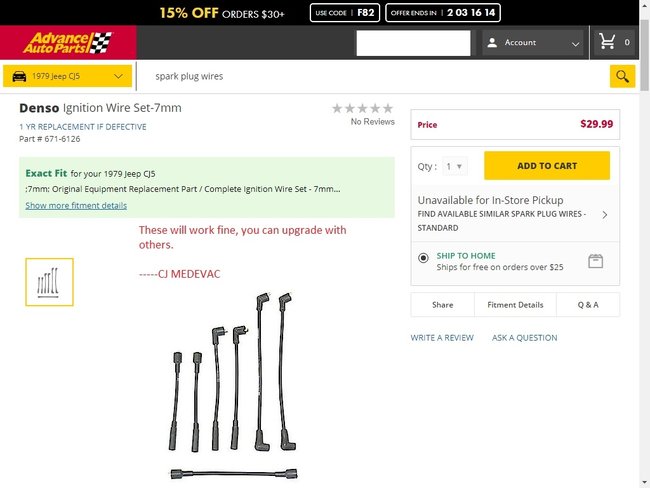Click the account person icon
Viewport: 650px width, 488px height.
coord(492,43)
